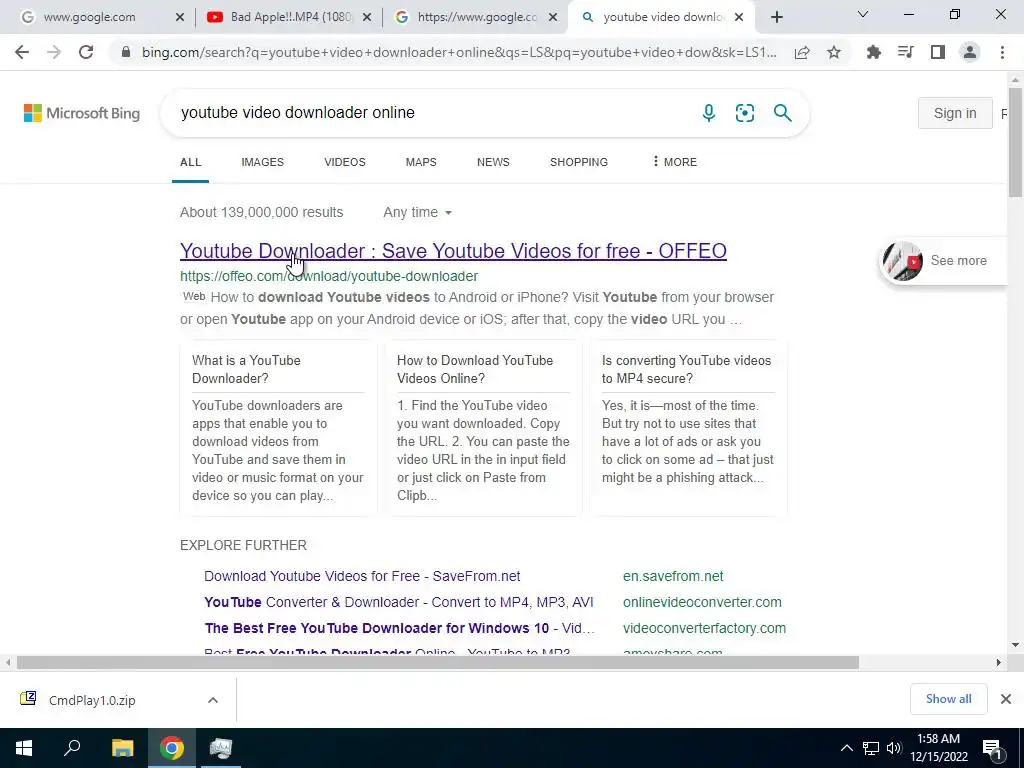Open the OFFEO Youtube Downloader result

point(453,251)
